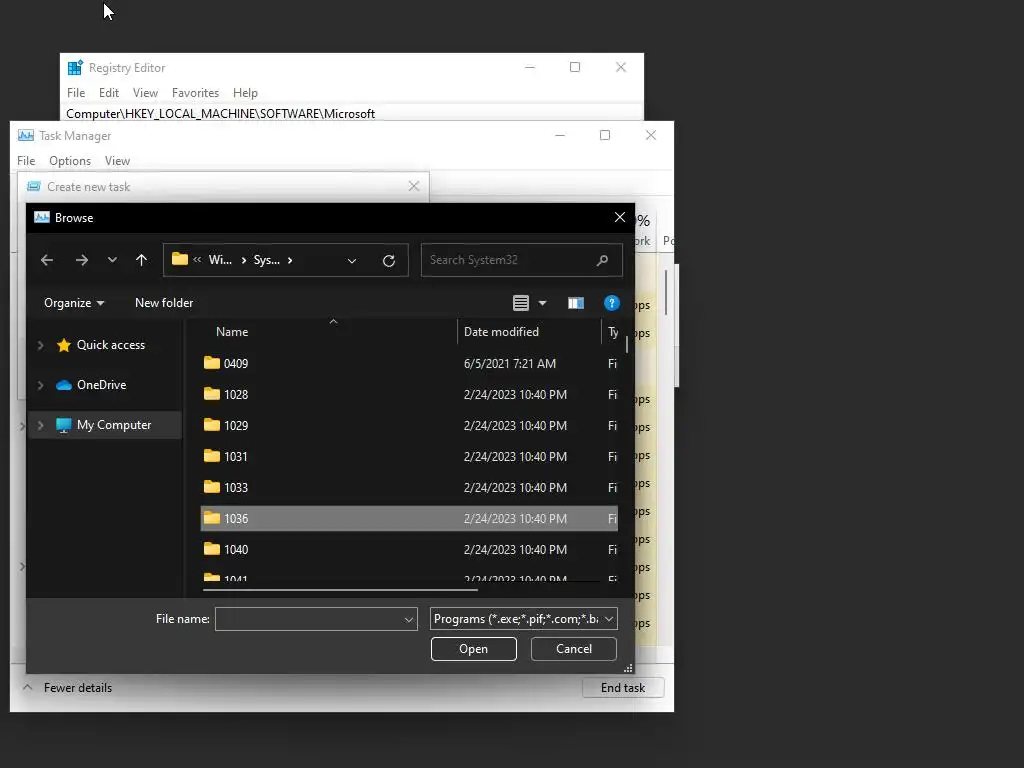
Task: Sort by the Name column
Action: [x=232, y=332]
